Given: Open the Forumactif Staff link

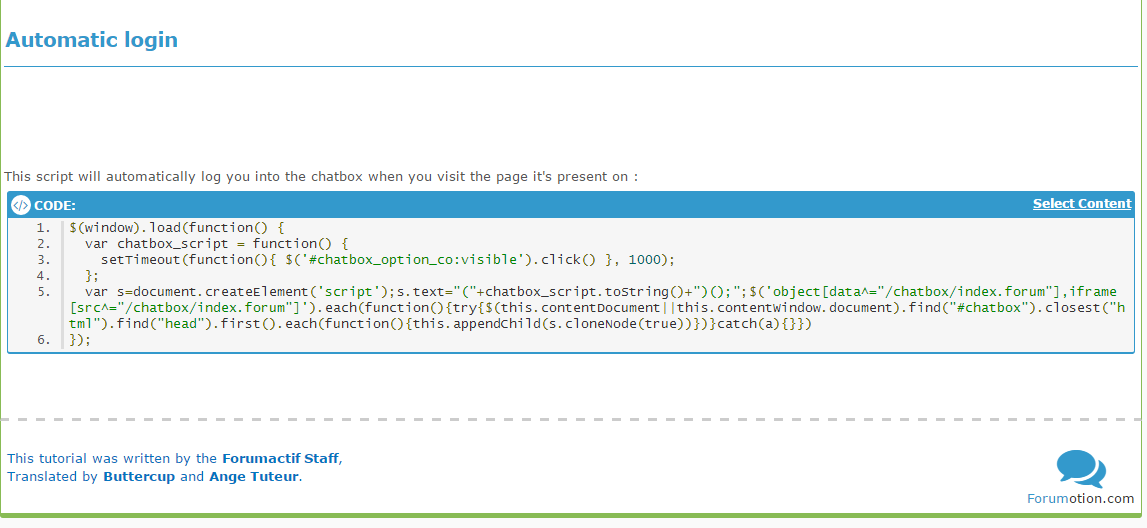Looking at the screenshot, I should click(x=280, y=459).
